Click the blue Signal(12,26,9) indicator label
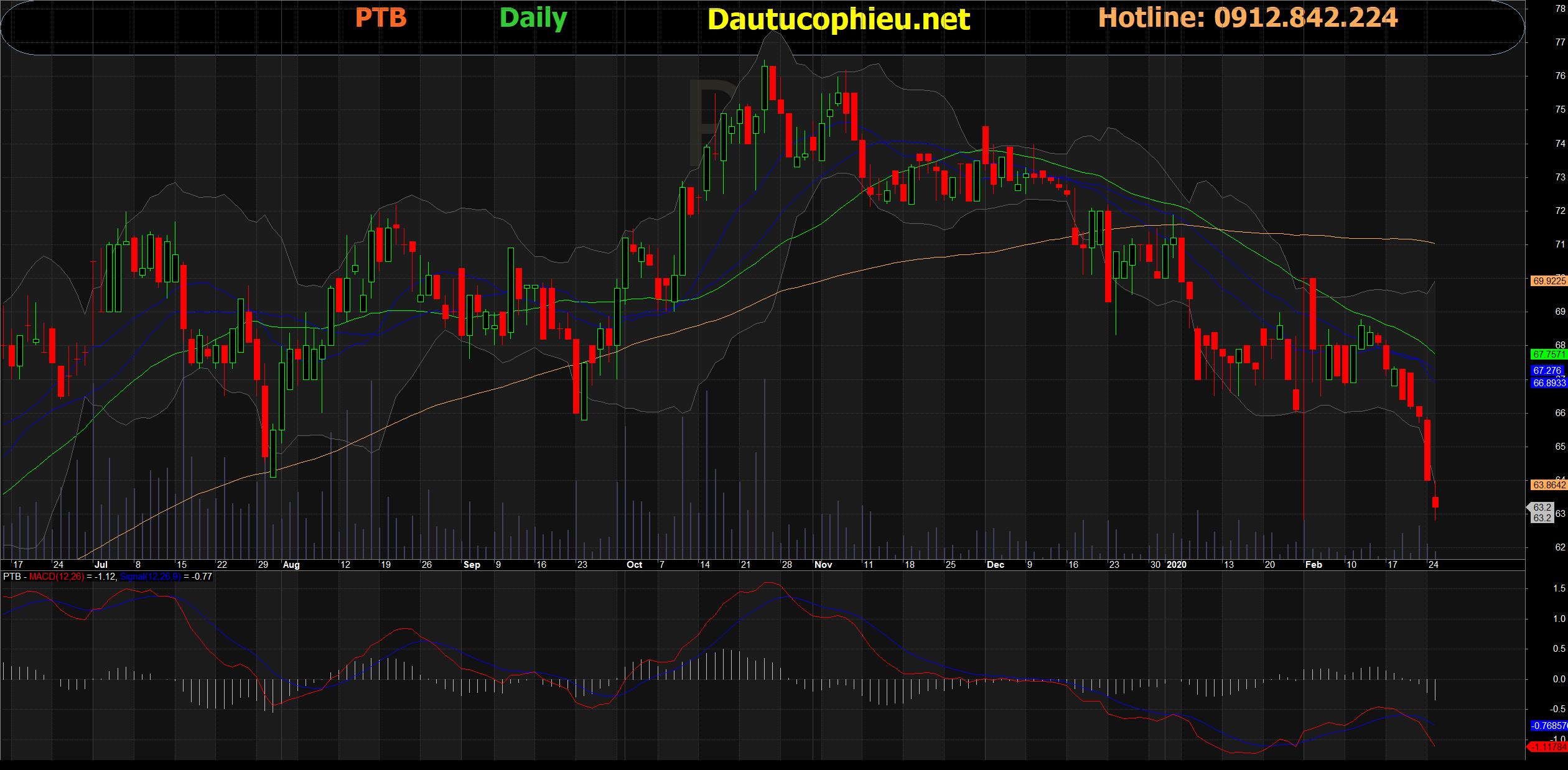 point(150,577)
